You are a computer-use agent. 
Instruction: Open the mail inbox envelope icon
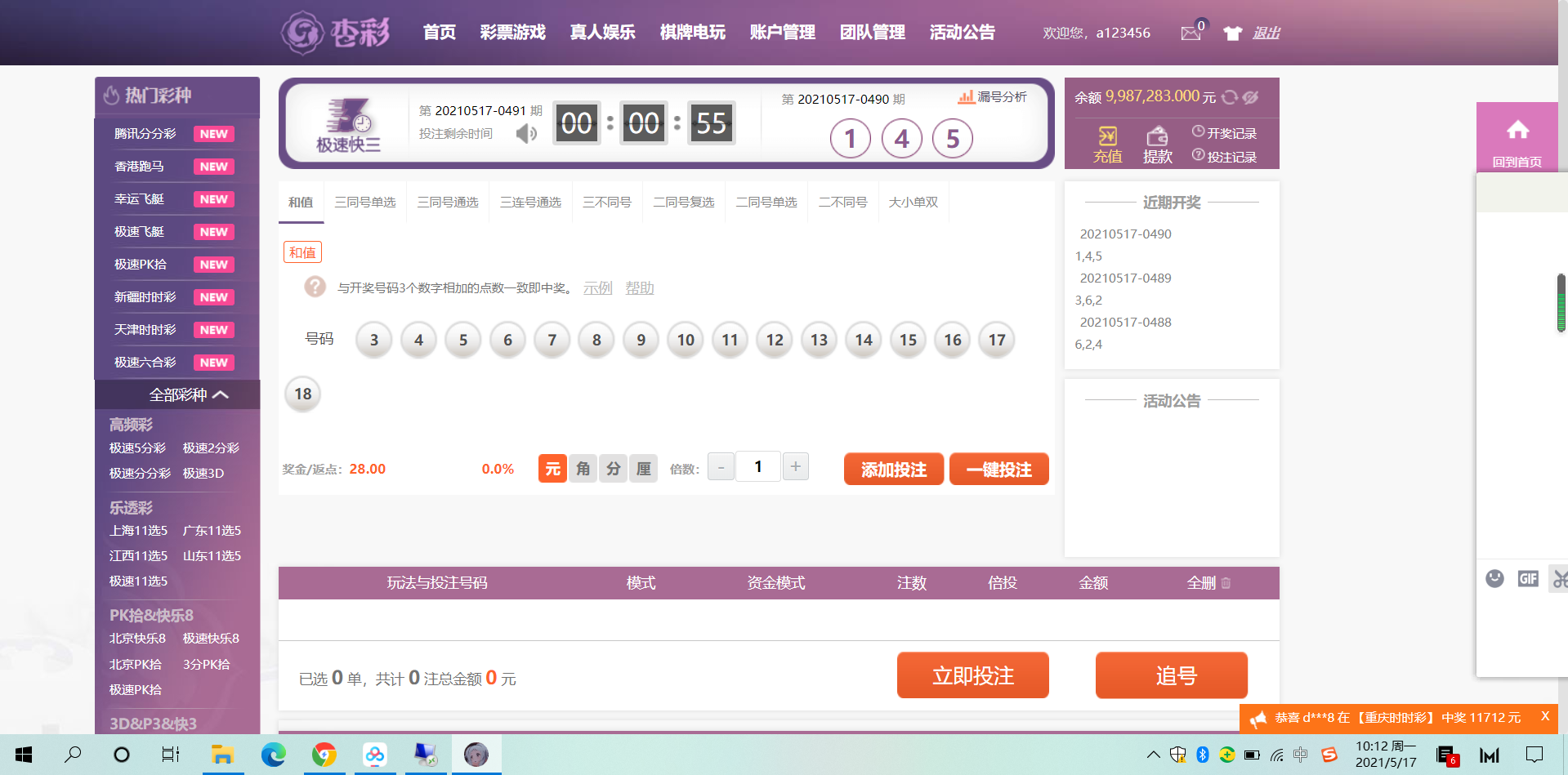[1191, 33]
